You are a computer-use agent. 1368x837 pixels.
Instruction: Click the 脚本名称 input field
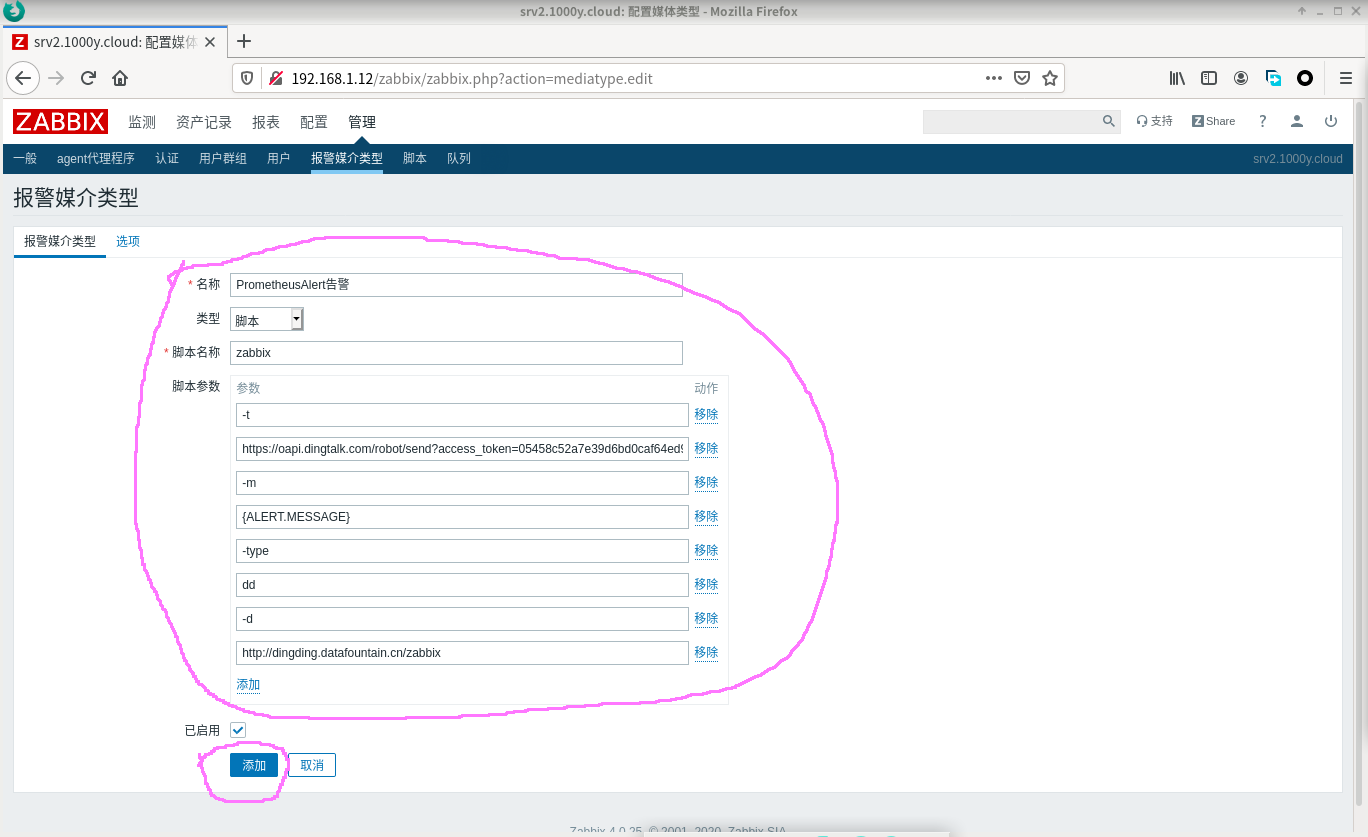tap(456, 353)
